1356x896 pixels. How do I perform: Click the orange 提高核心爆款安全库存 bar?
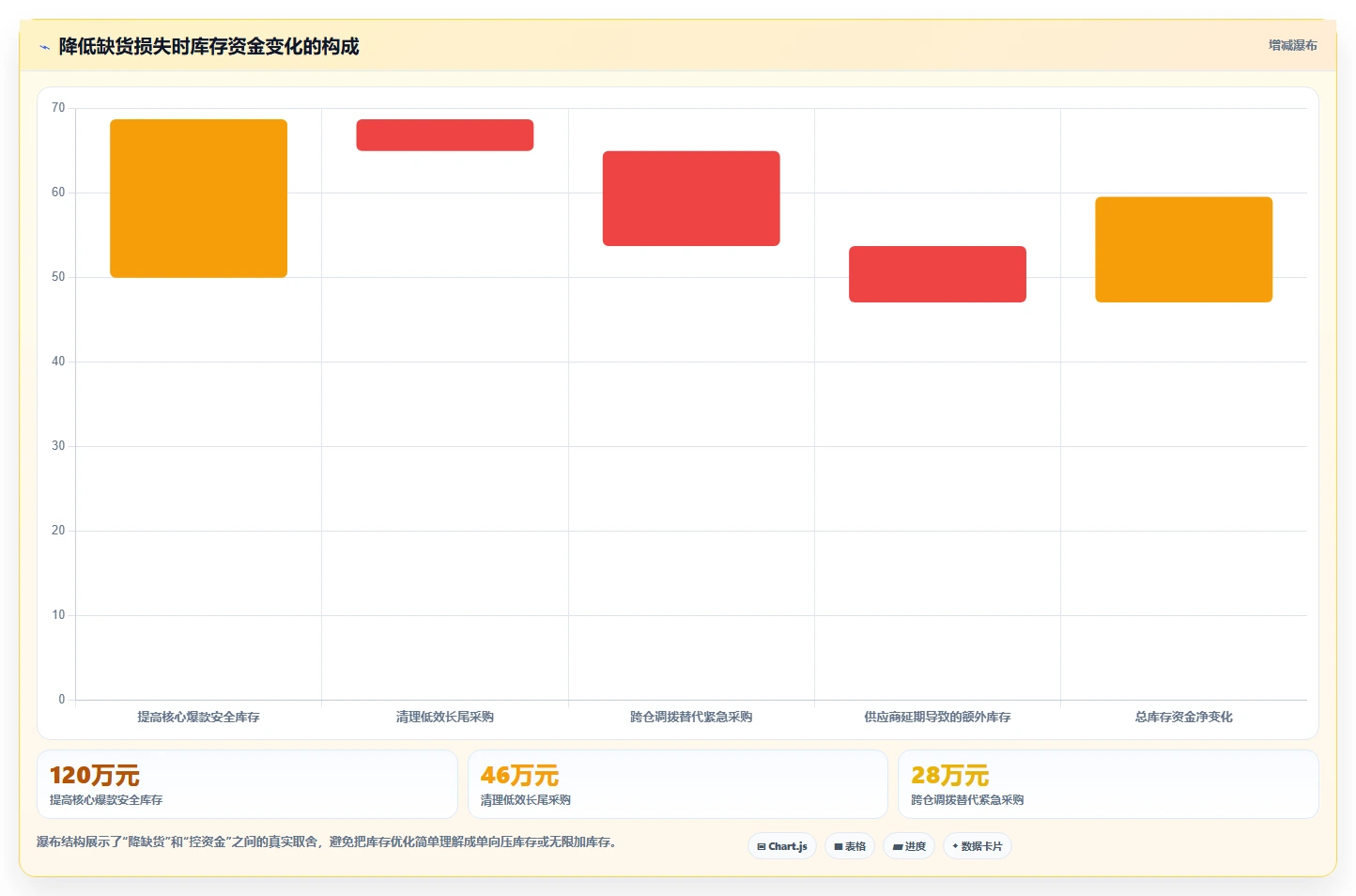pyautogui.click(x=199, y=198)
